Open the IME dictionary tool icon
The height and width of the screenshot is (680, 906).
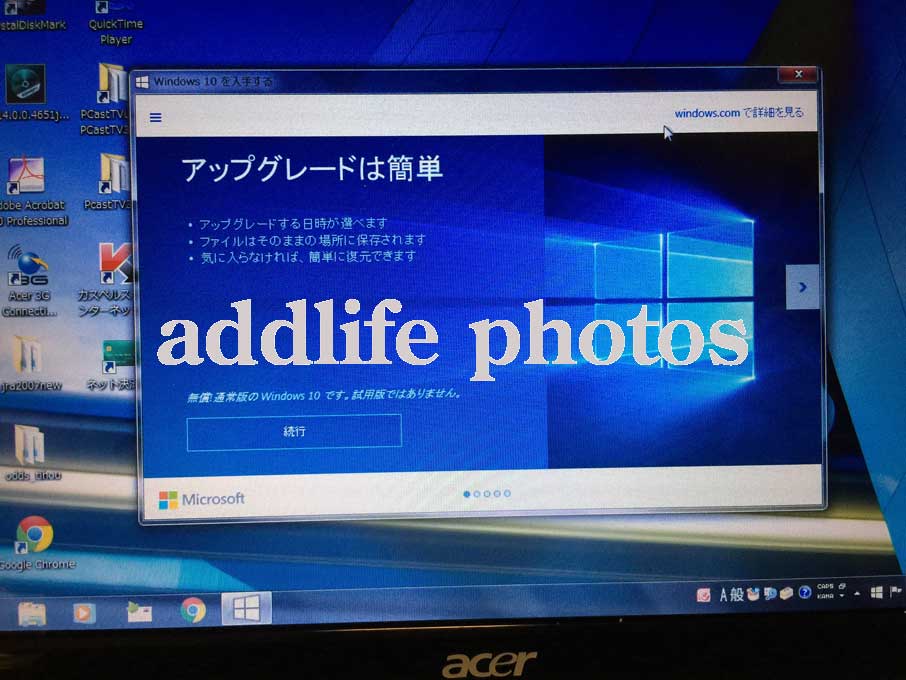tap(770, 593)
